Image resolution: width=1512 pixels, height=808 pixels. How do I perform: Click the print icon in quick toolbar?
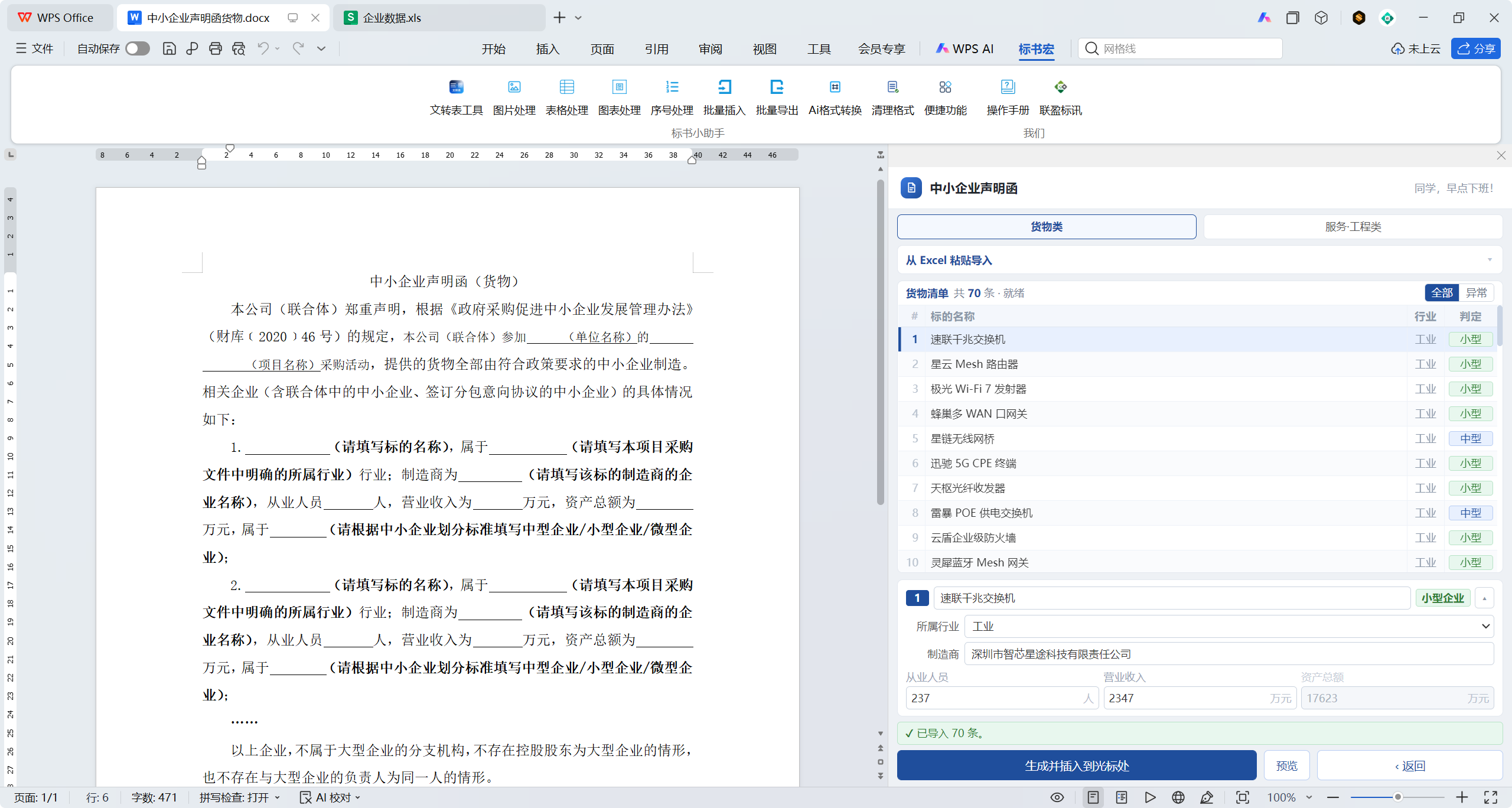215,48
